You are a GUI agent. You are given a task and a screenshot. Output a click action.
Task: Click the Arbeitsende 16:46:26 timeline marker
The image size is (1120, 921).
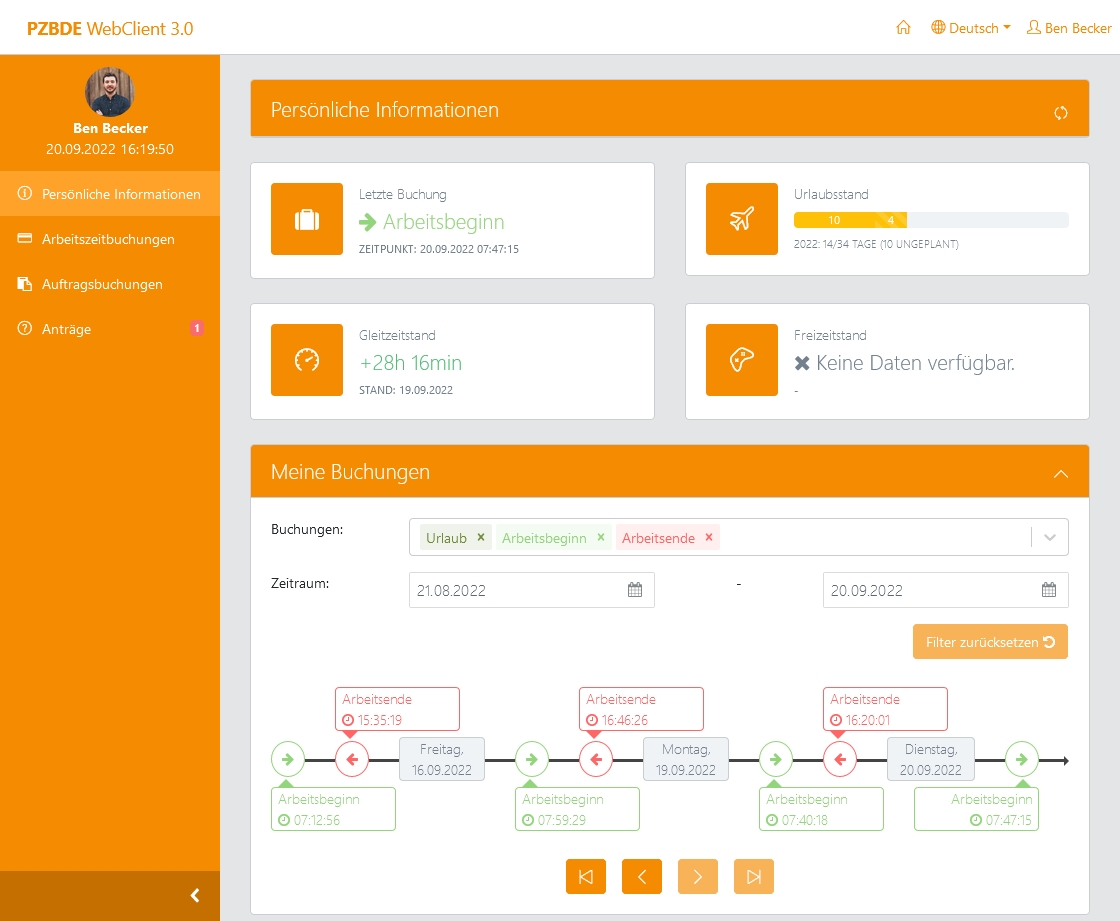596,760
